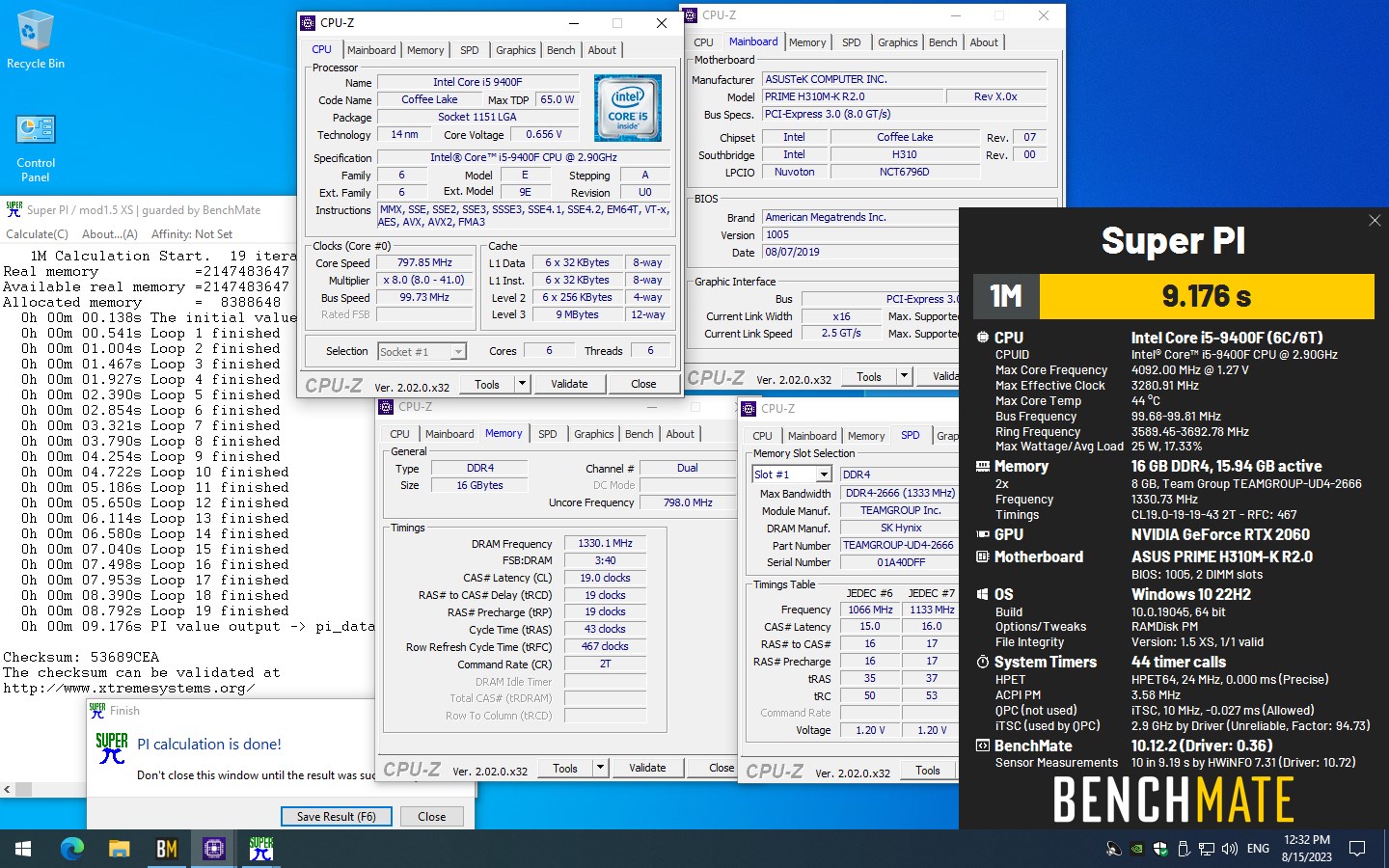Viewport: 1389px width, 868px height.
Task: Click the CPU-Z title bar icon of SPD window
Action: [x=749, y=408]
